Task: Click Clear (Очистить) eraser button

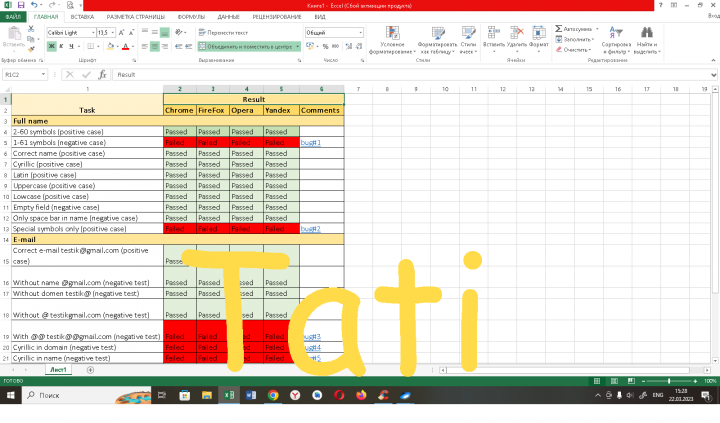Action: pyautogui.click(x=573, y=50)
